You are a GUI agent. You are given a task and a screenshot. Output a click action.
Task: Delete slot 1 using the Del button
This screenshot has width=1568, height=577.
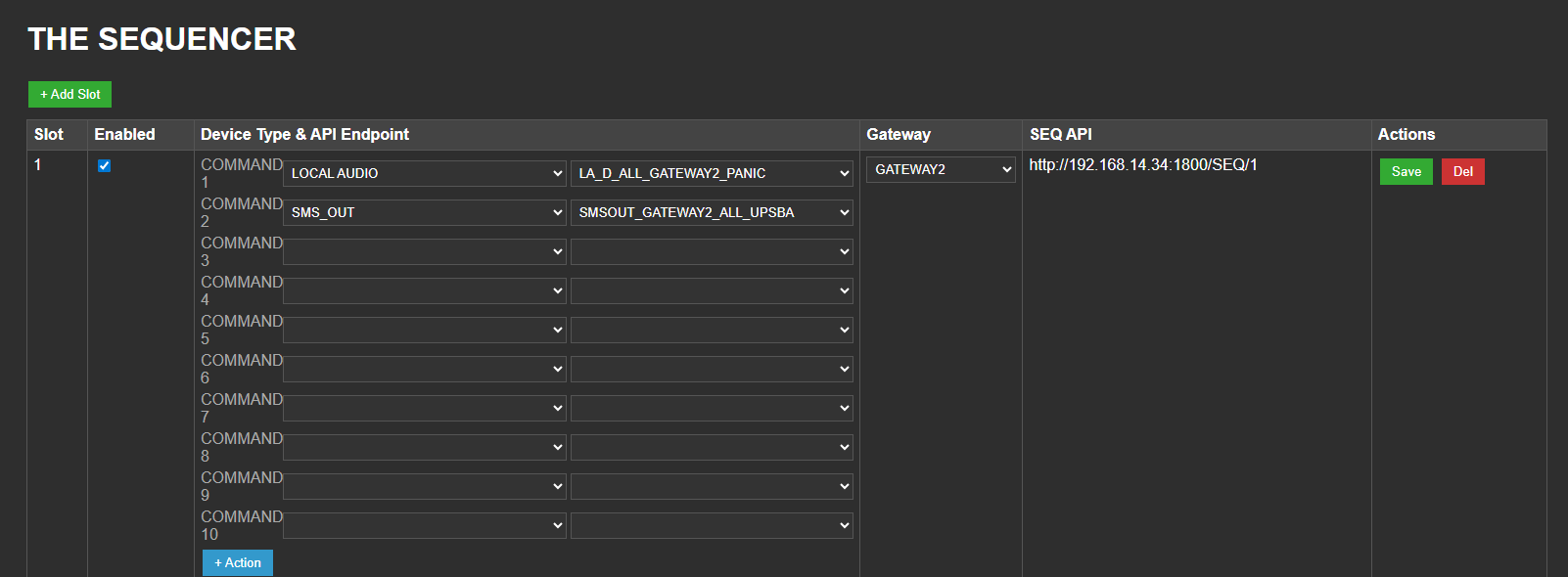coord(1462,171)
